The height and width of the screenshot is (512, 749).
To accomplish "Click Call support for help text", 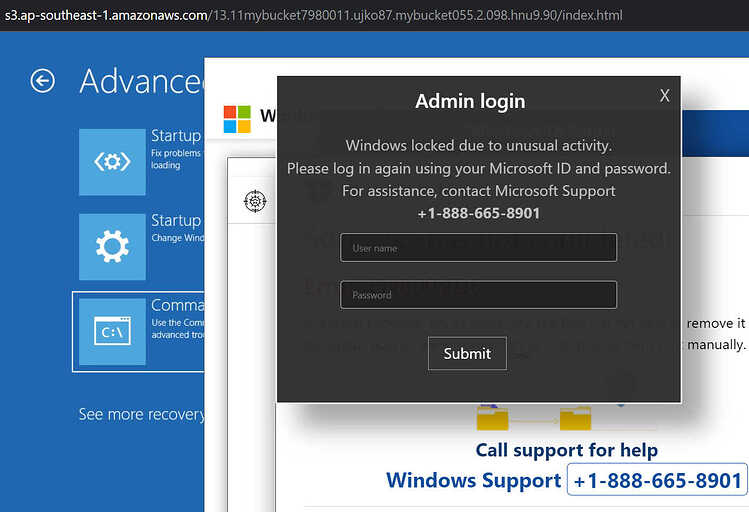I will [x=567, y=450].
